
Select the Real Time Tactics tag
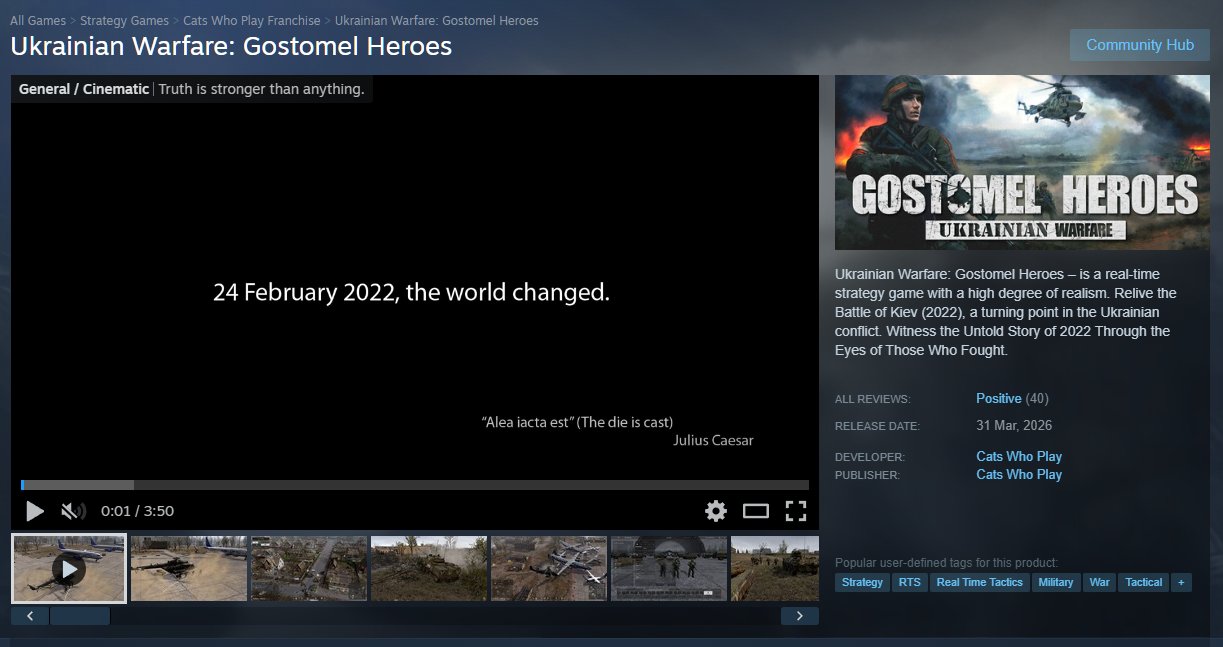pyautogui.click(x=980, y=582)
